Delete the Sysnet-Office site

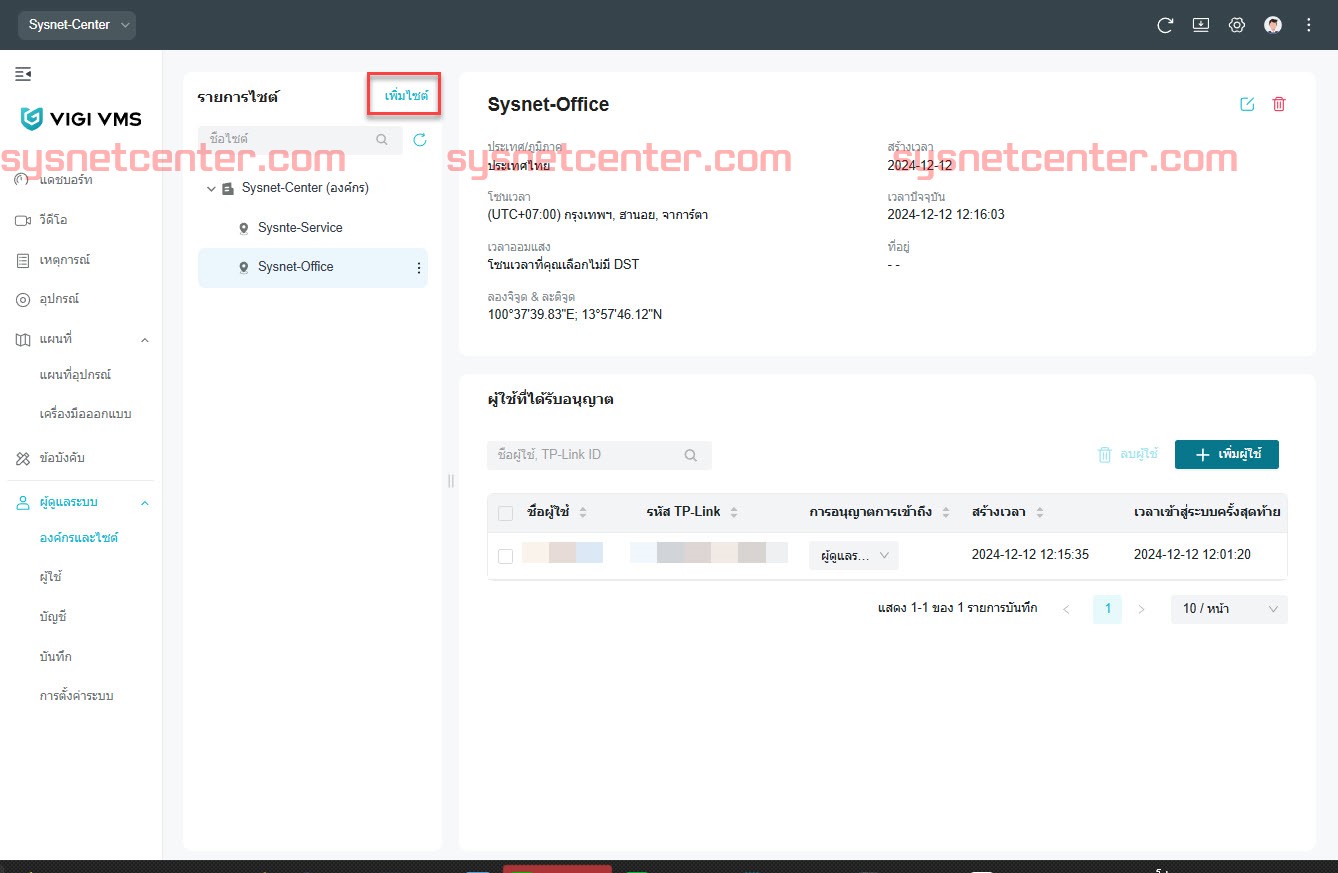tap(1279, 104)
